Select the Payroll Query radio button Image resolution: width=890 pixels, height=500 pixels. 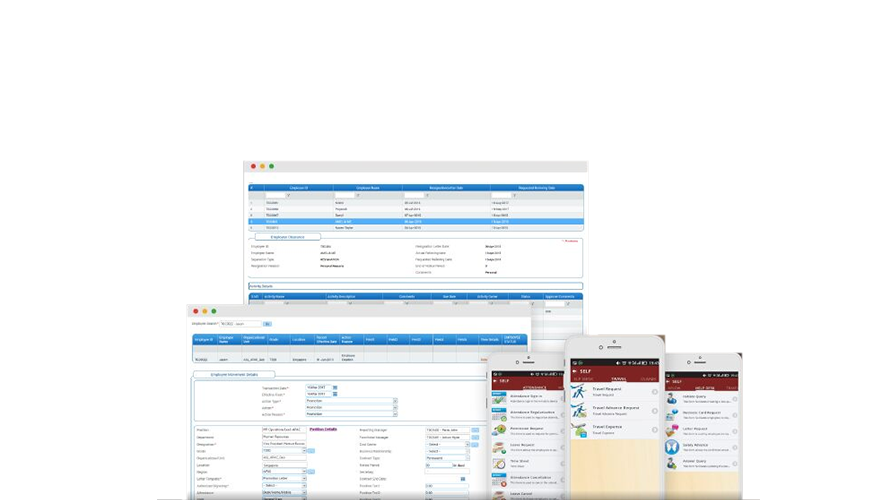pos(735,464)
